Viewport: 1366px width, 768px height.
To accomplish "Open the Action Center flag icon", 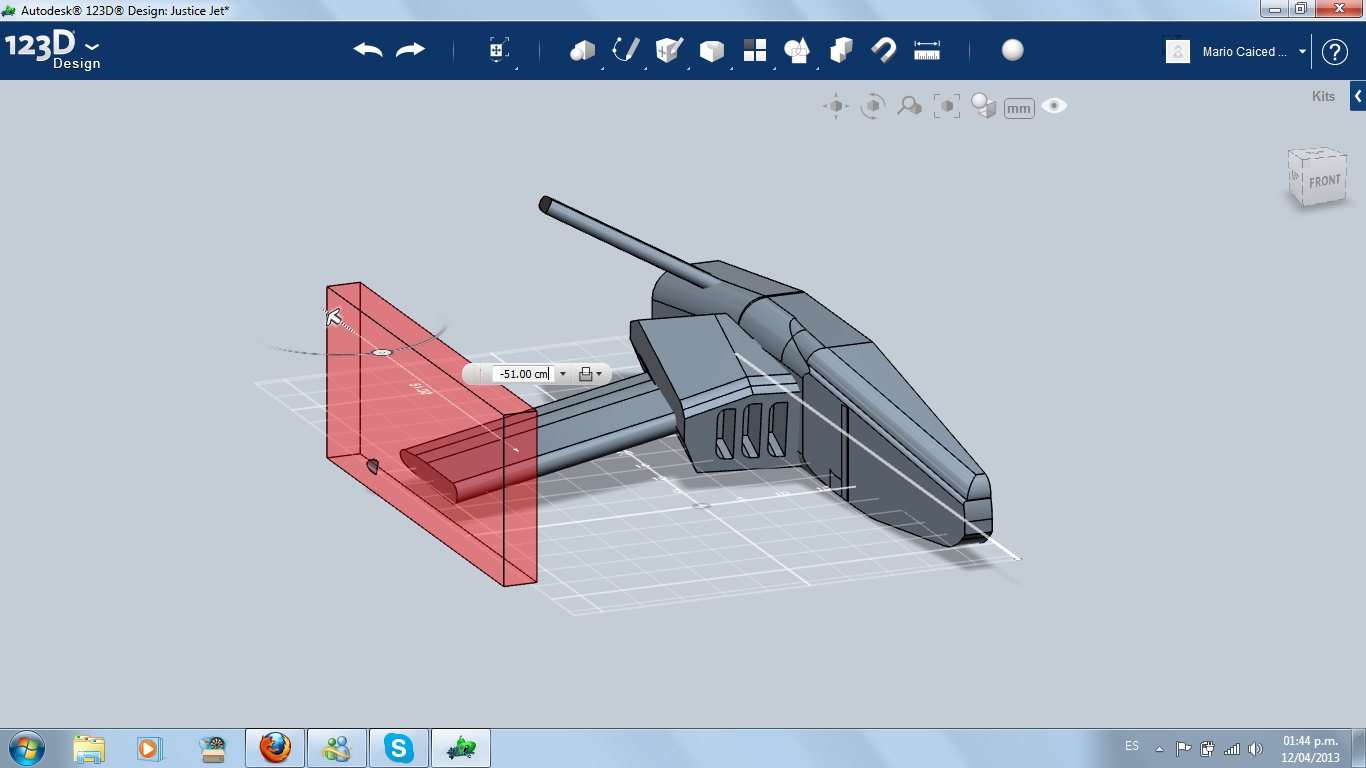I will (1184, 748).
